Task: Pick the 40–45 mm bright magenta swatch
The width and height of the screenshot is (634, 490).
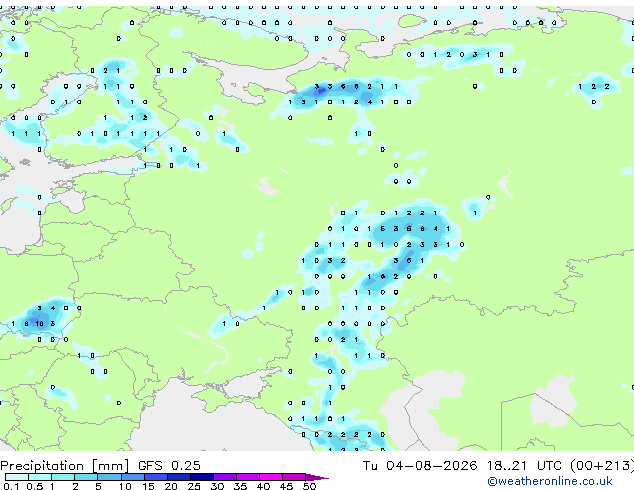Action: pyautogui.click(x=271, y=477)
